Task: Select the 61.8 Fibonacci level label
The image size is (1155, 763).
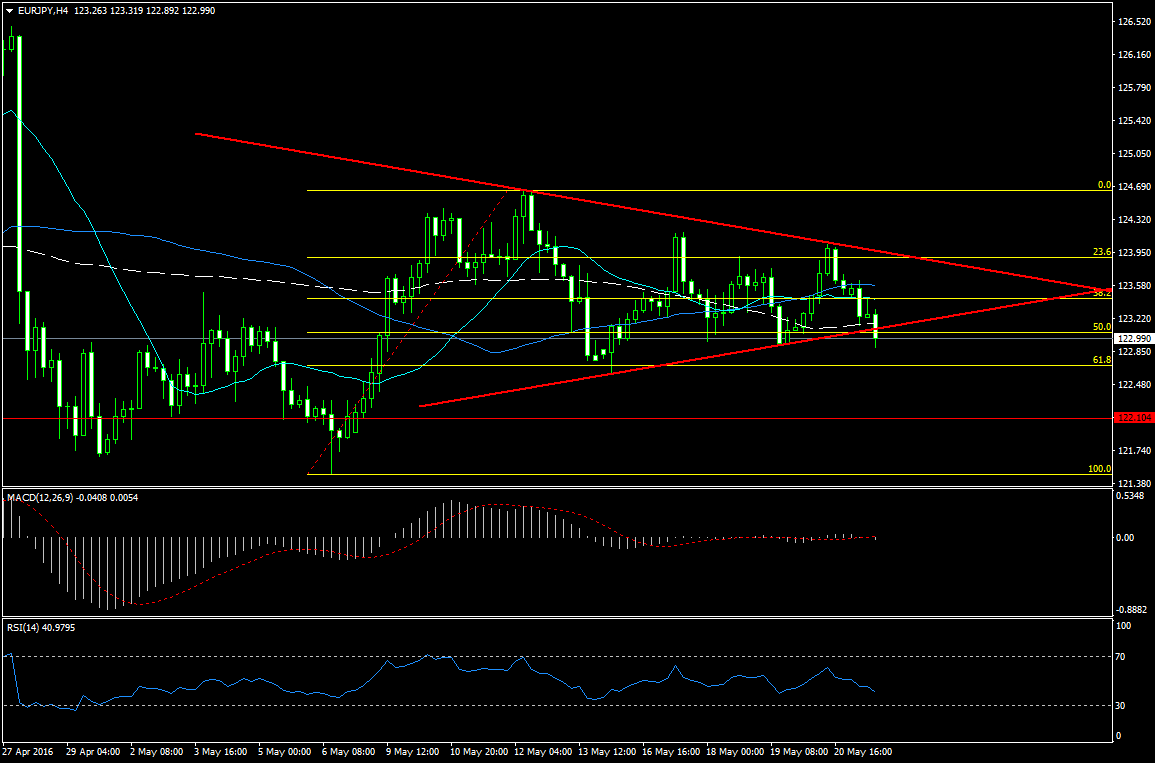Action: (x=1102, y=360)
